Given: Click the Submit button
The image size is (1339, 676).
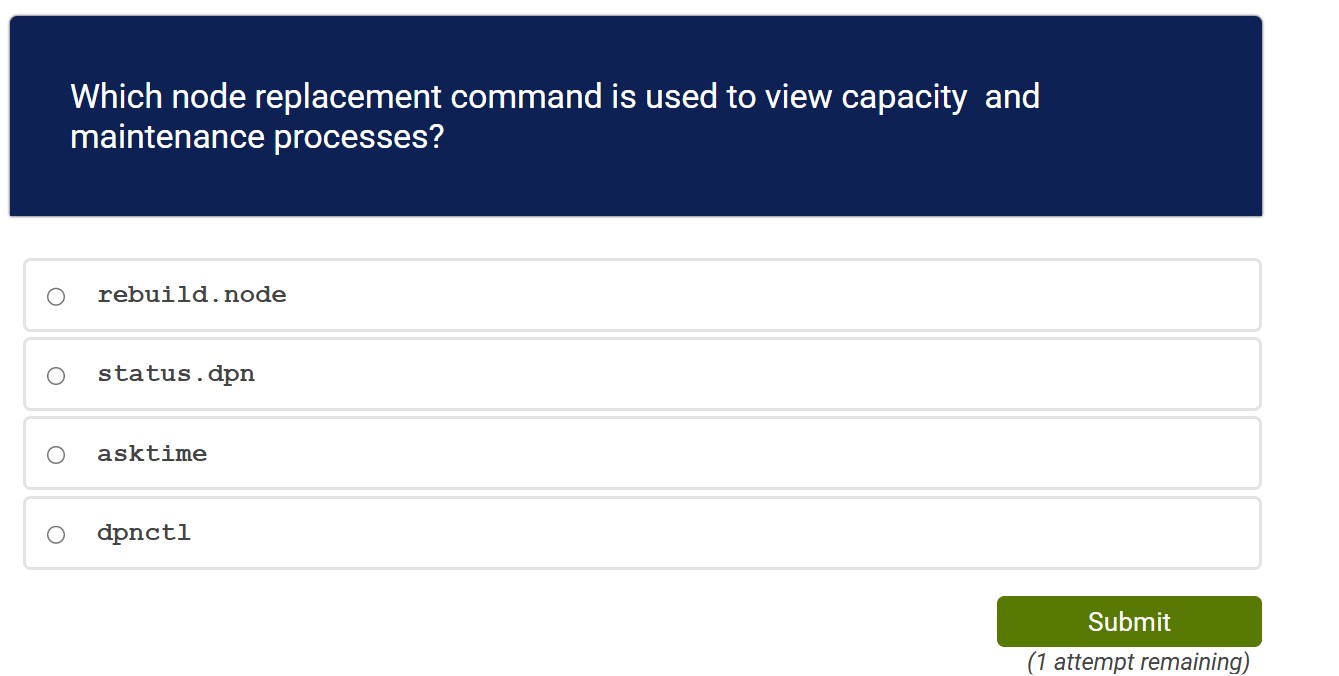Looking at the screenshot, I should click(1128, 621).
